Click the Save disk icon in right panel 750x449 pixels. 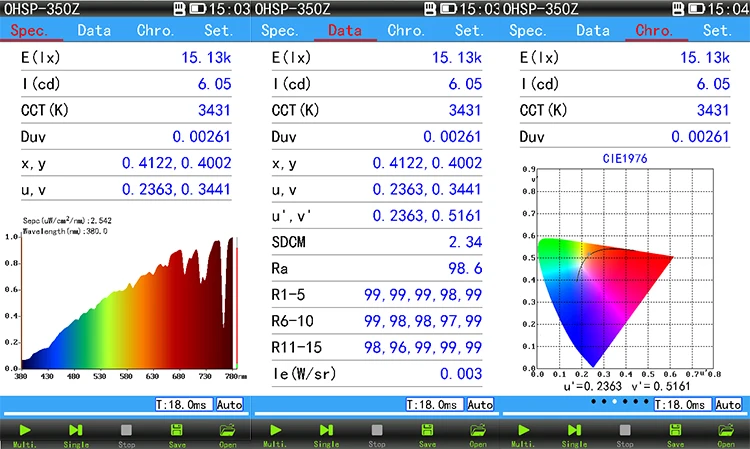[x=676, y=430]
